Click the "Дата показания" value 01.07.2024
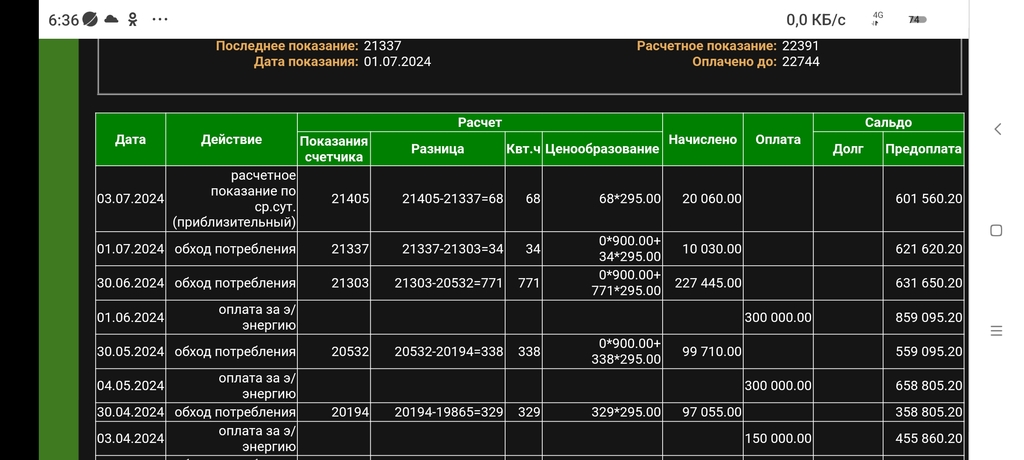This screenshot has width=1024, height=460. point(397,61)
